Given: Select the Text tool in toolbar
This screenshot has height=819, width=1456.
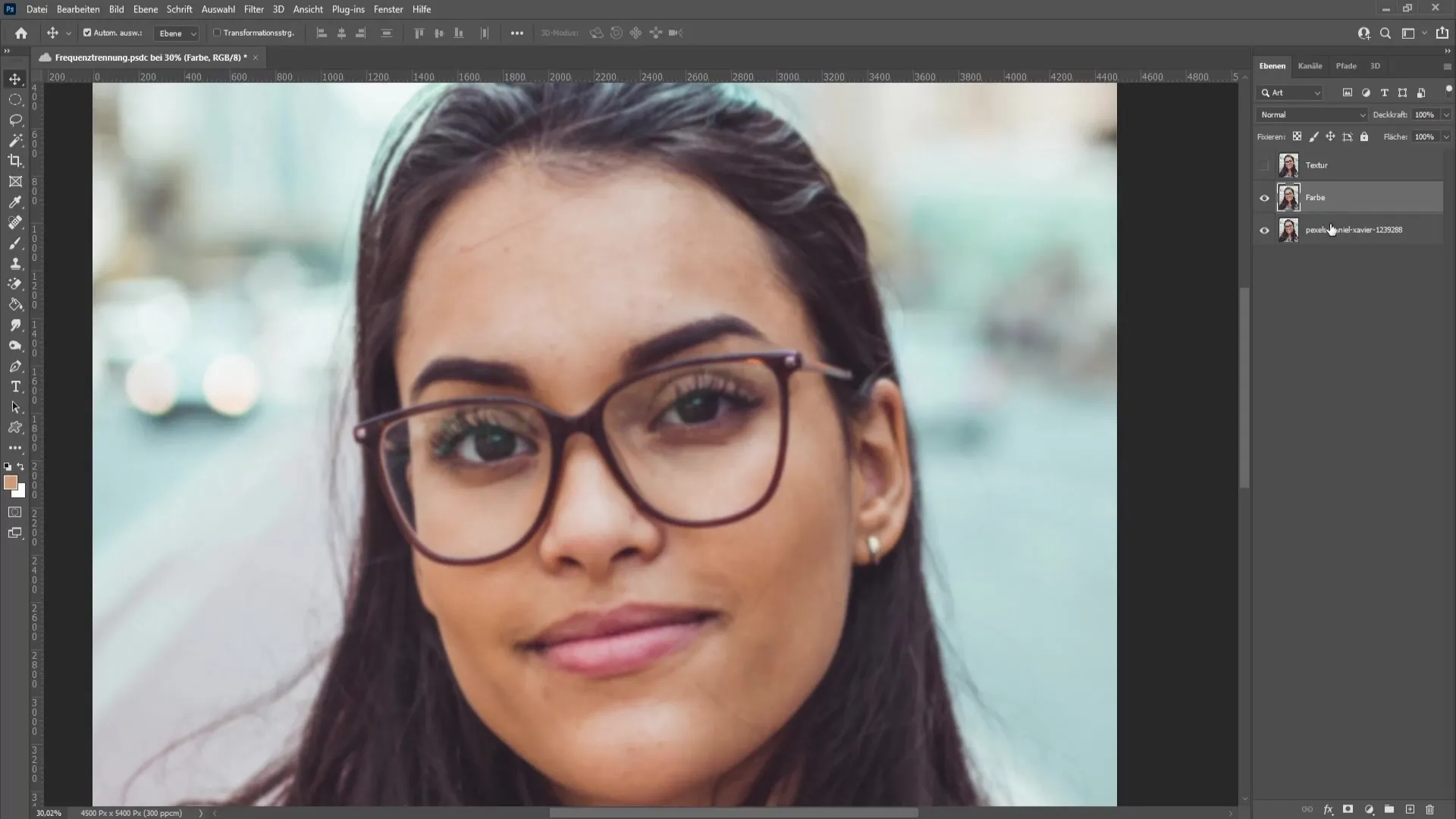Looking at the screenshot, I should [x=15, y=386].
